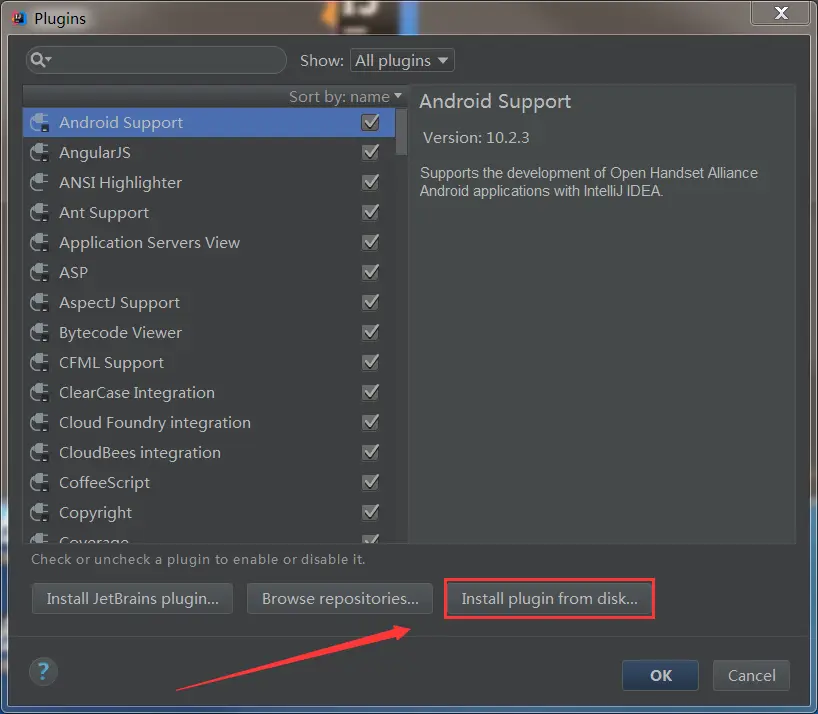
Task: Select the ASP plugin row
Action: [x=209, y=272]
